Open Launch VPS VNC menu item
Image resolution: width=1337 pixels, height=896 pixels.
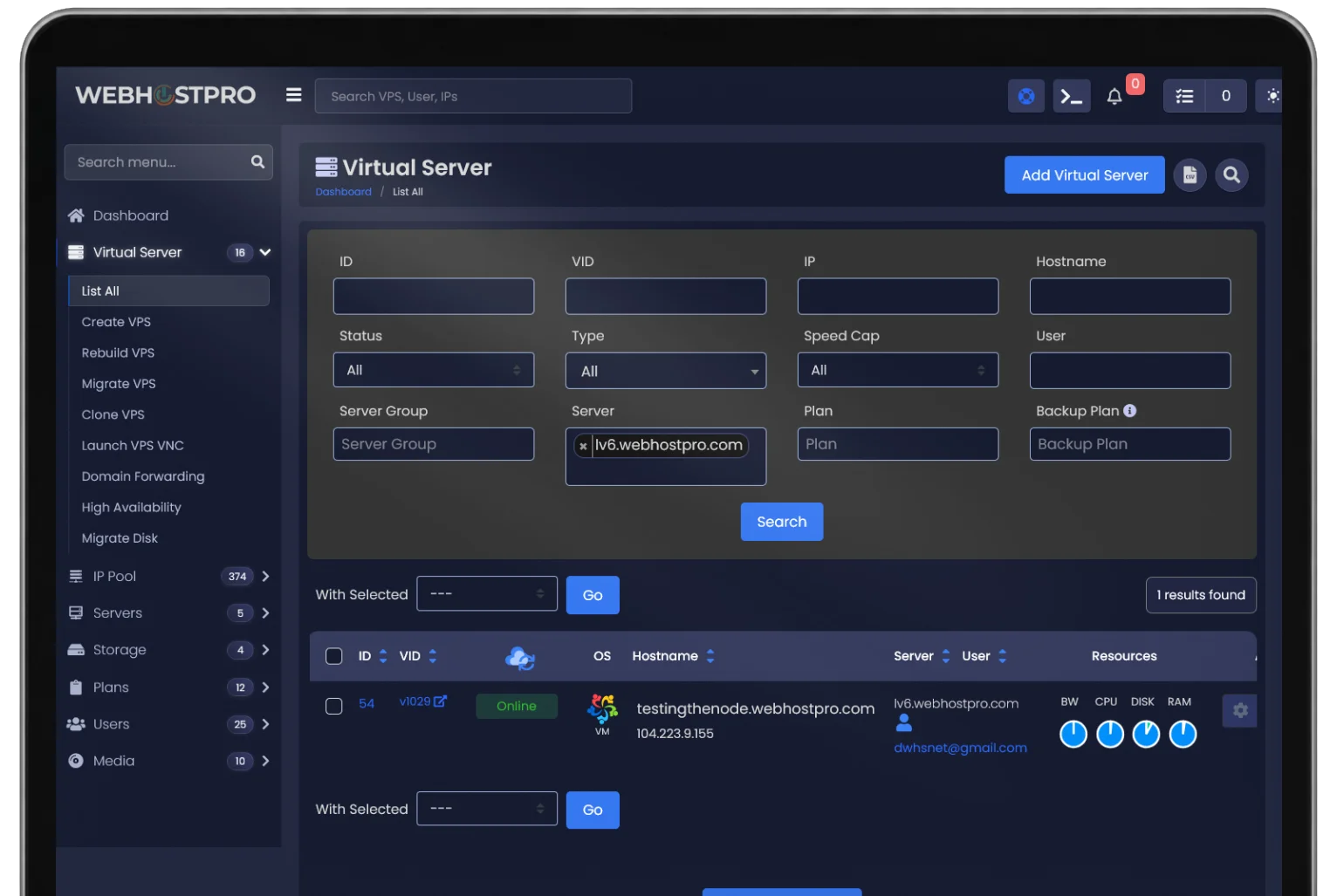coord(133,445)
